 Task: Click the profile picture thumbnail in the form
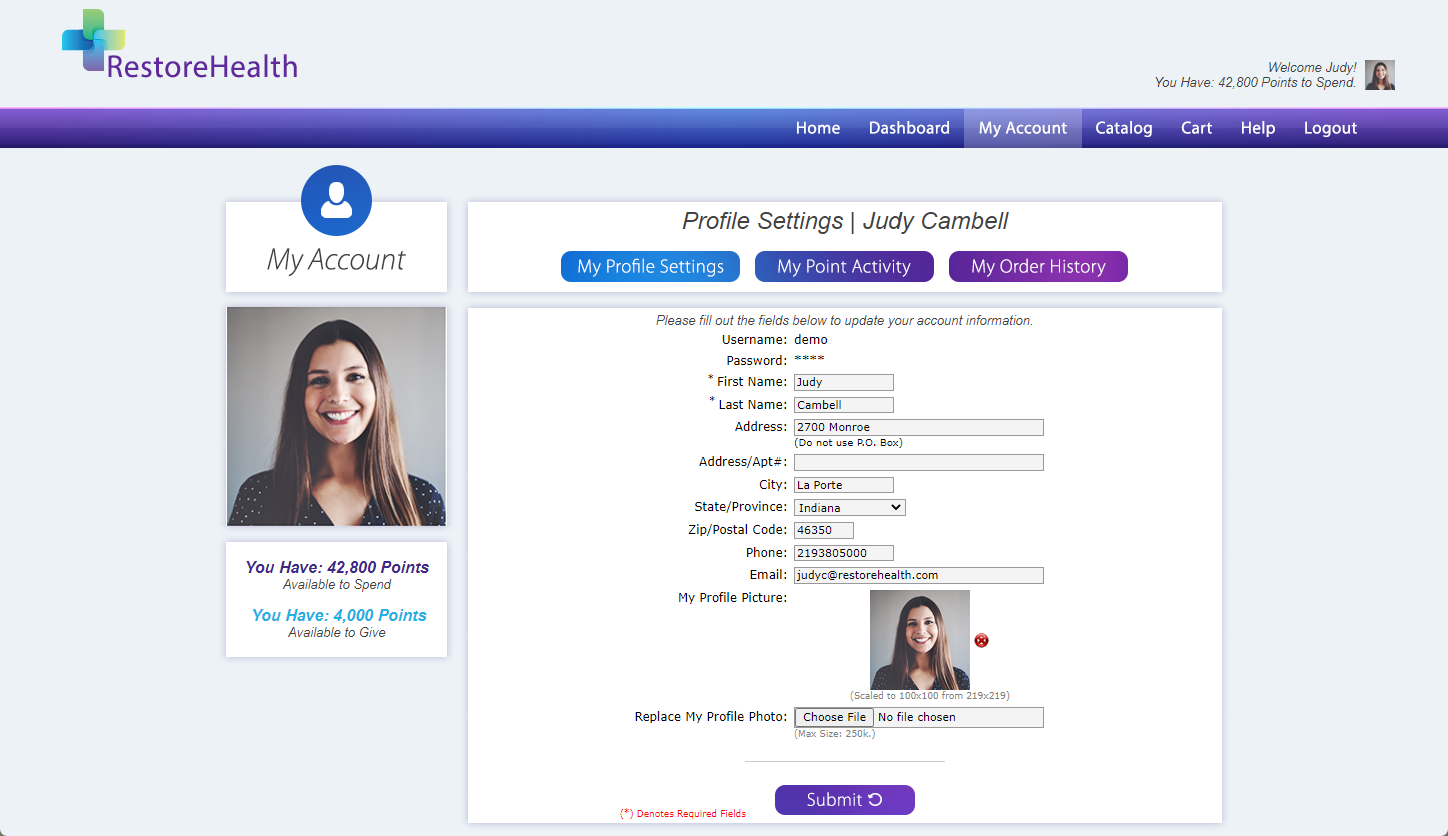(920, 640)
